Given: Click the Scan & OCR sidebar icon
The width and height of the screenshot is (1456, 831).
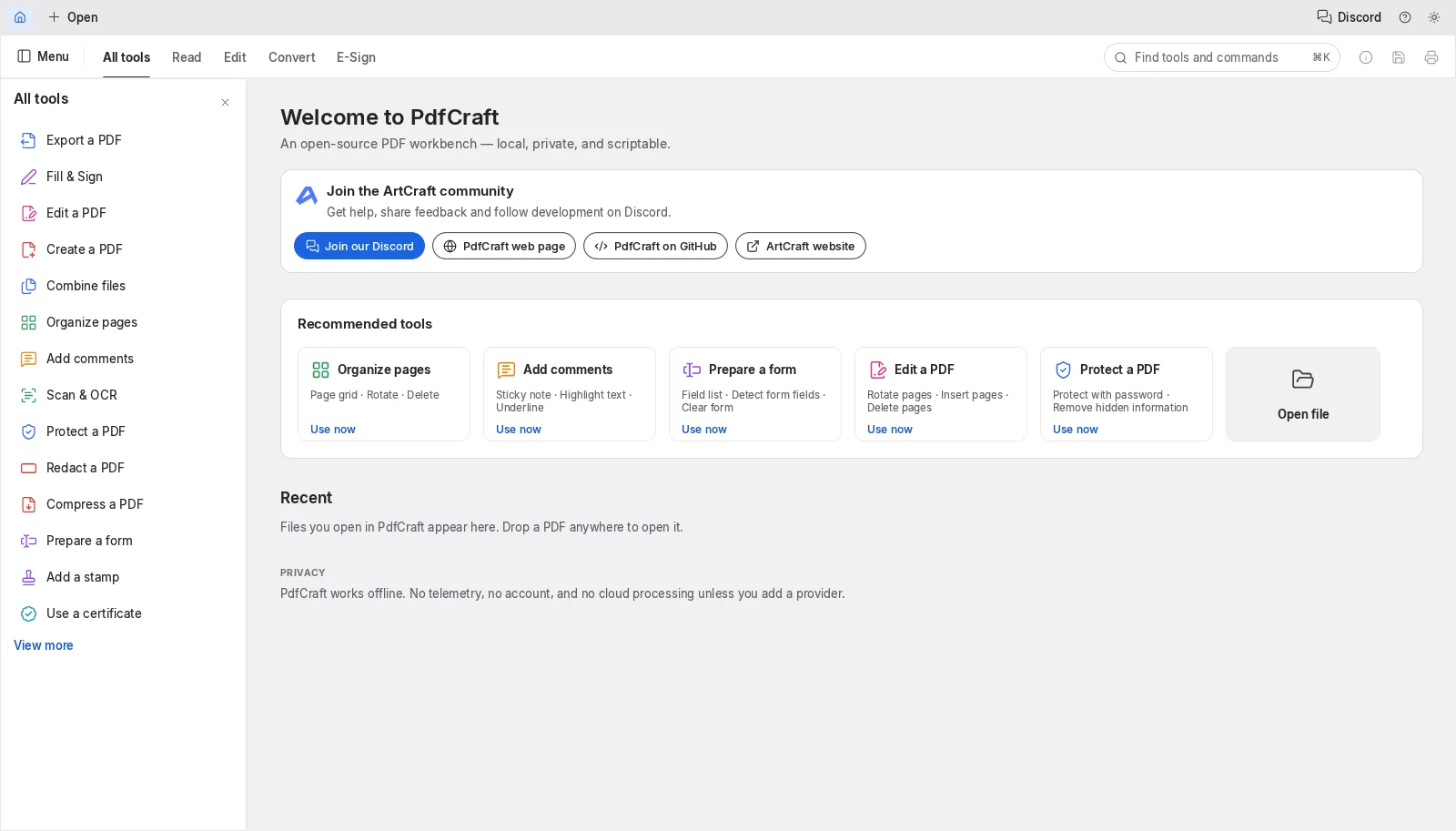Looking at the screenshot, I should pos(29,395).
